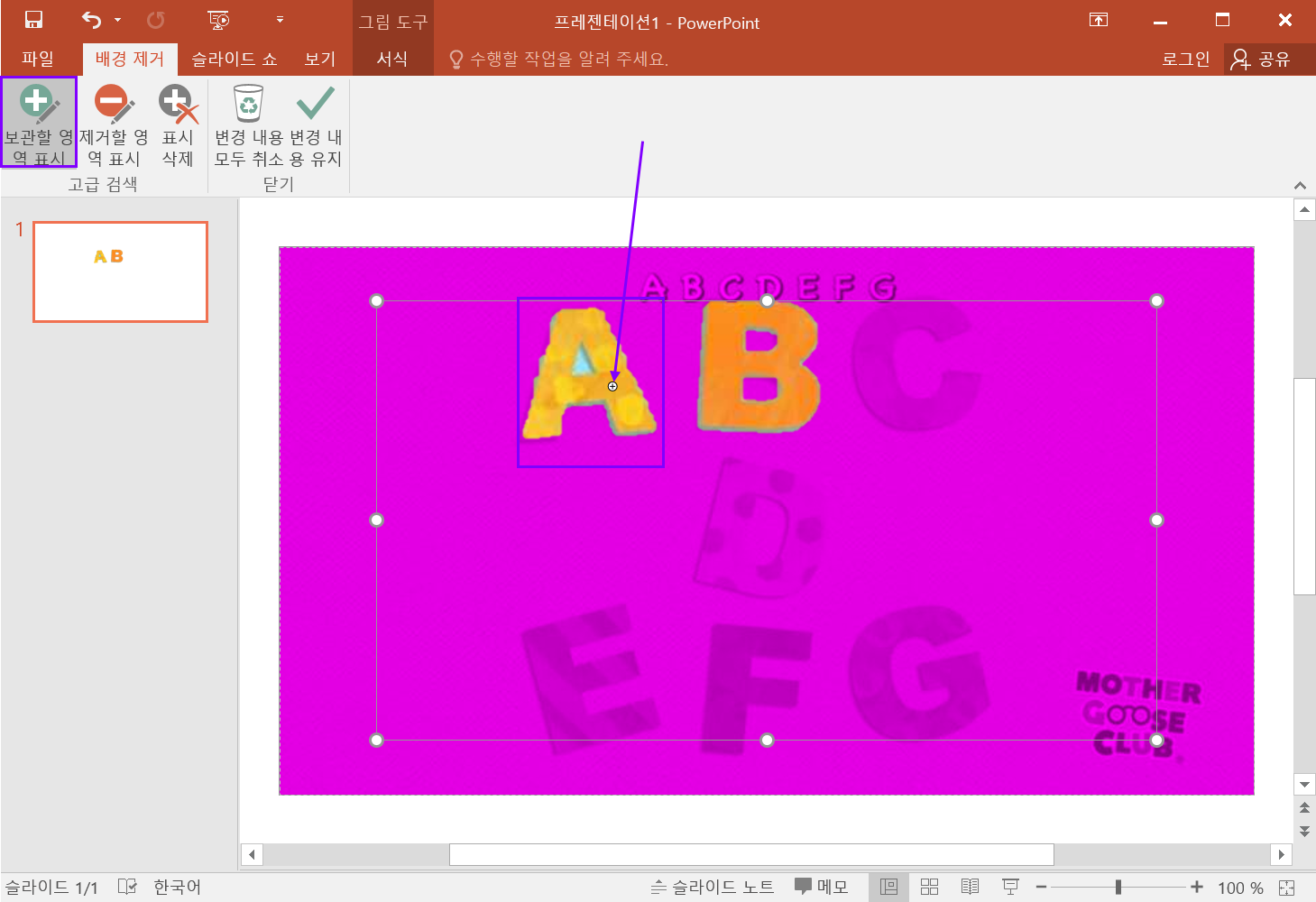Switch to 배경 제거 (Background Removal) tab
1316x902 pixels.
coord(130,59)
